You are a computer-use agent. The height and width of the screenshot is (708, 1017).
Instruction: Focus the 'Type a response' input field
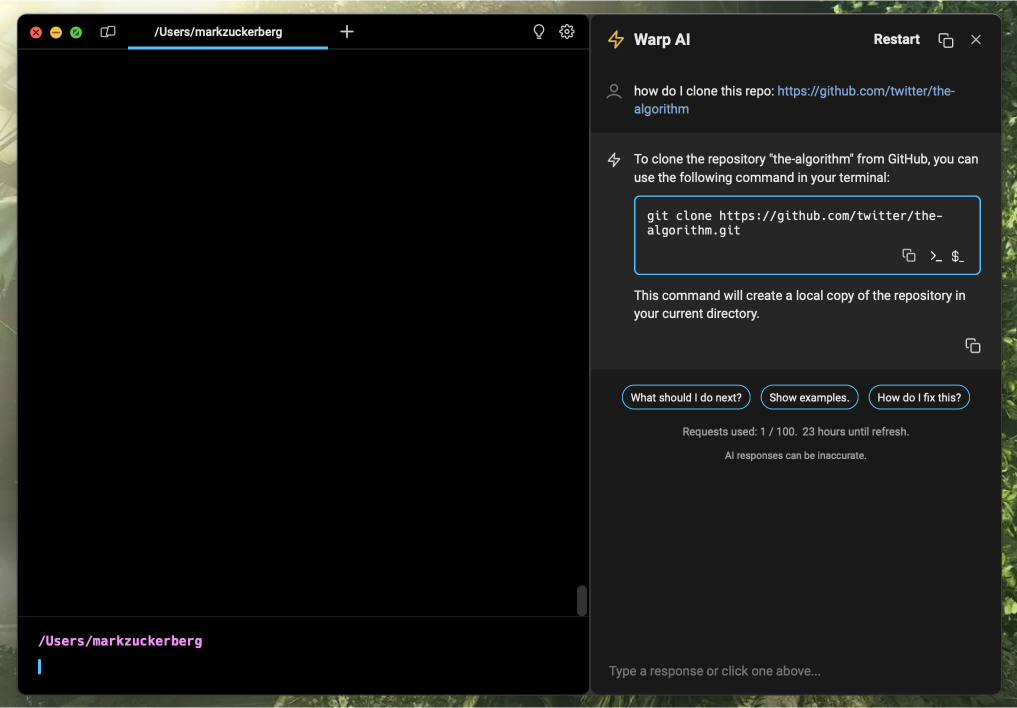point(795,671)
